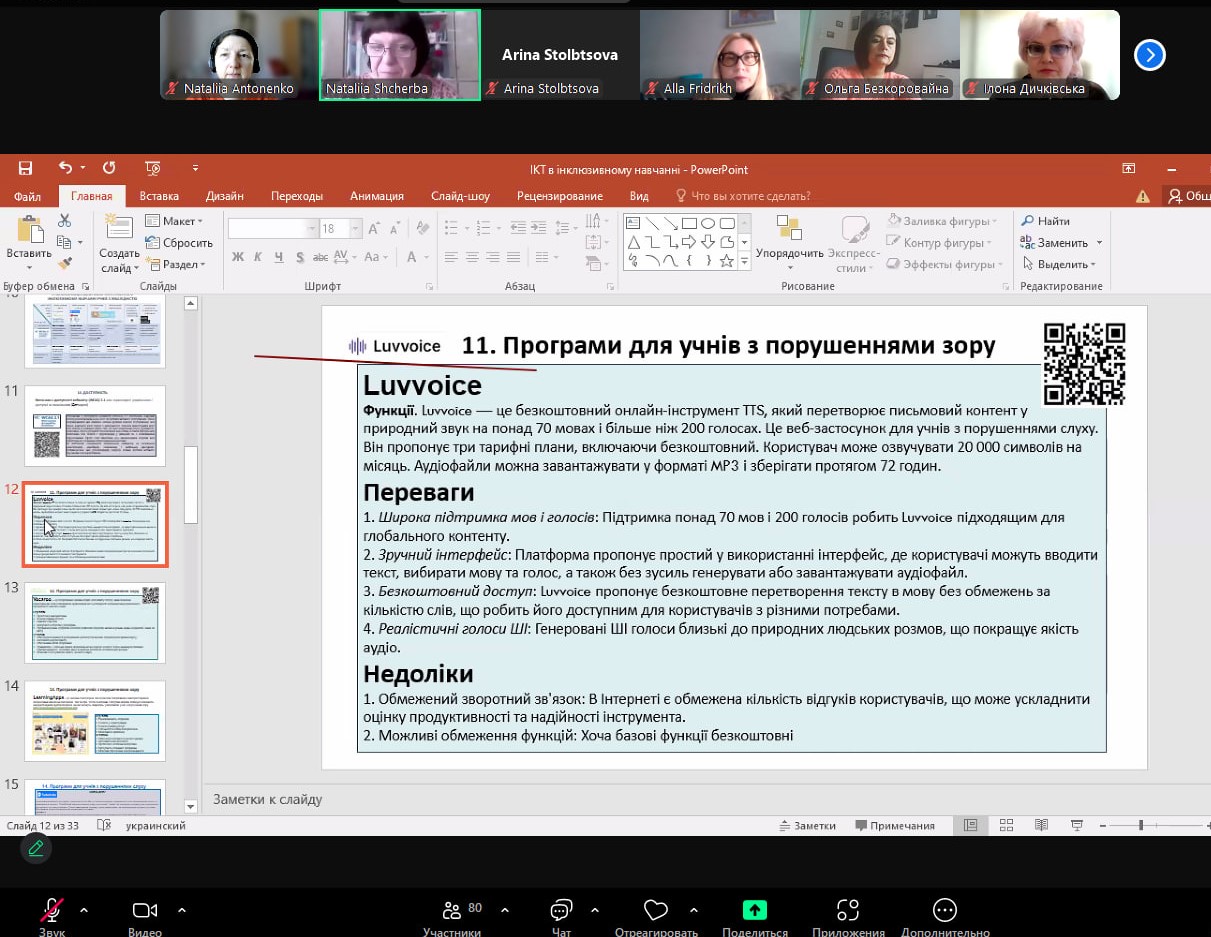Choose the right arrow shape in the gallery
The height and width of the screenshot is (937, 1211).
(689, 242)
